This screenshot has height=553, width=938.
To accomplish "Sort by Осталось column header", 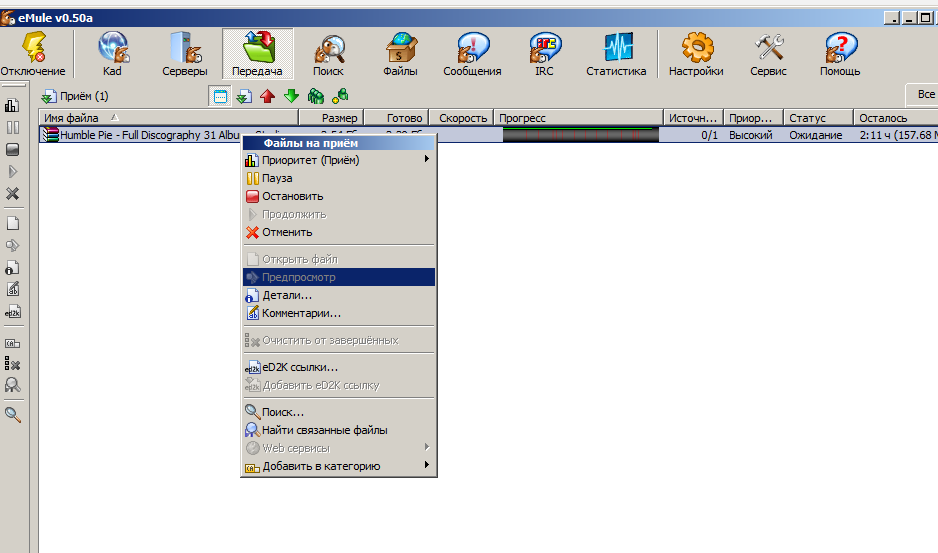I will pyautogui.click(x=896, y=118).
